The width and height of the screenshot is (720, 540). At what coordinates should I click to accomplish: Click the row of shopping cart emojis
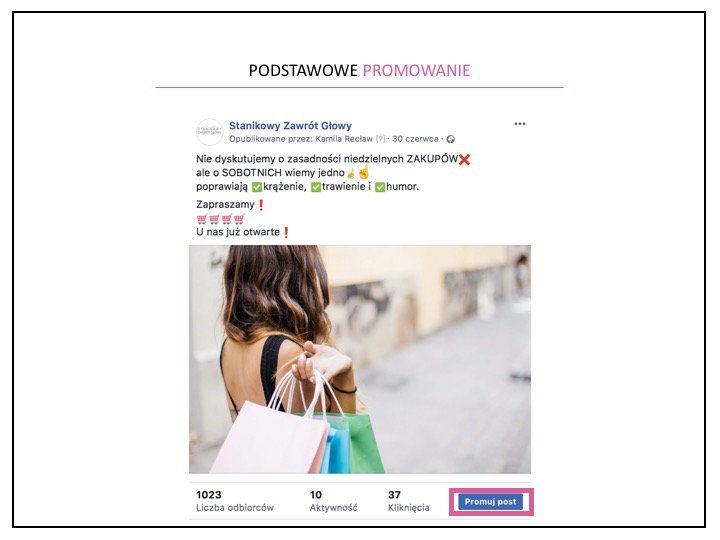(x=220, y=219)
